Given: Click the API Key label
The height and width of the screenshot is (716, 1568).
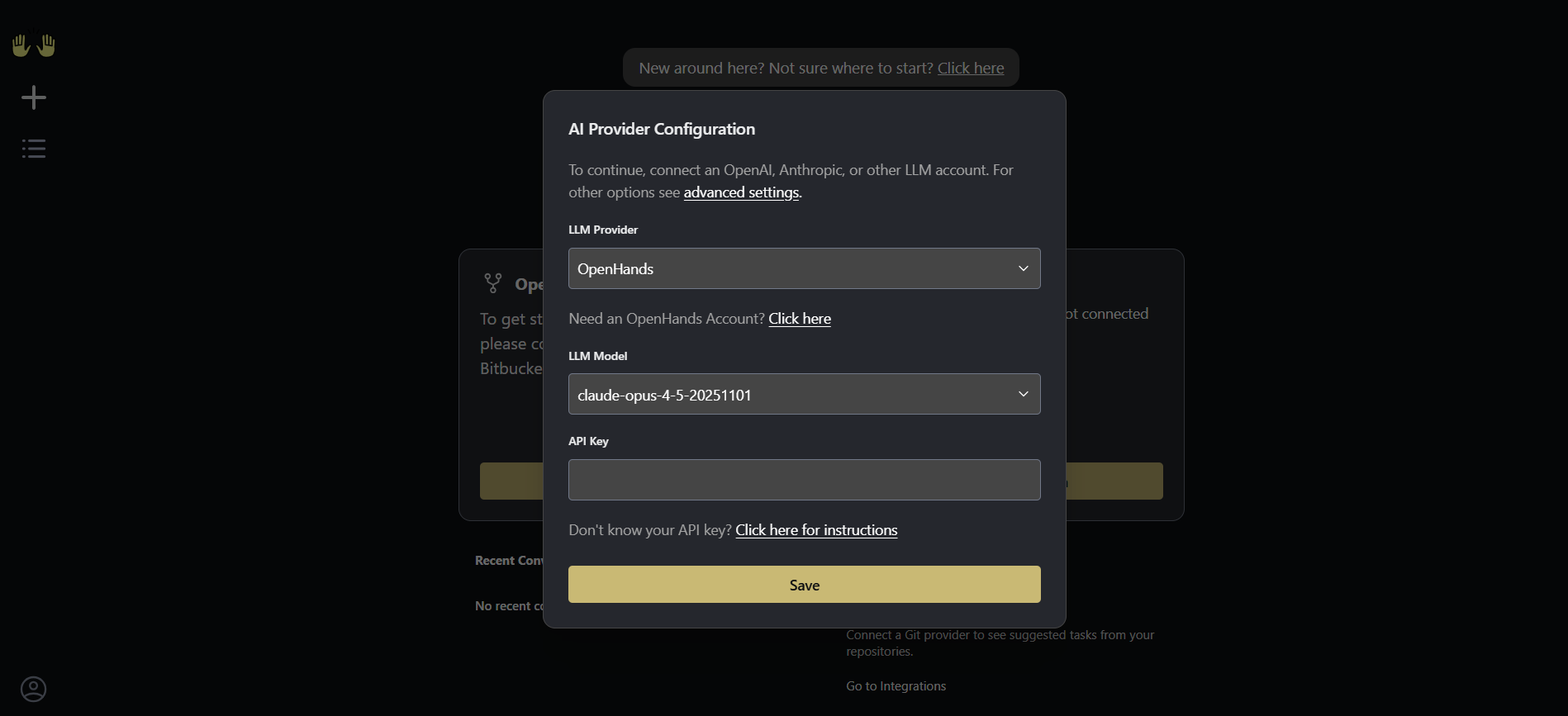Looking at the screenshot, I should pos(588,441).
